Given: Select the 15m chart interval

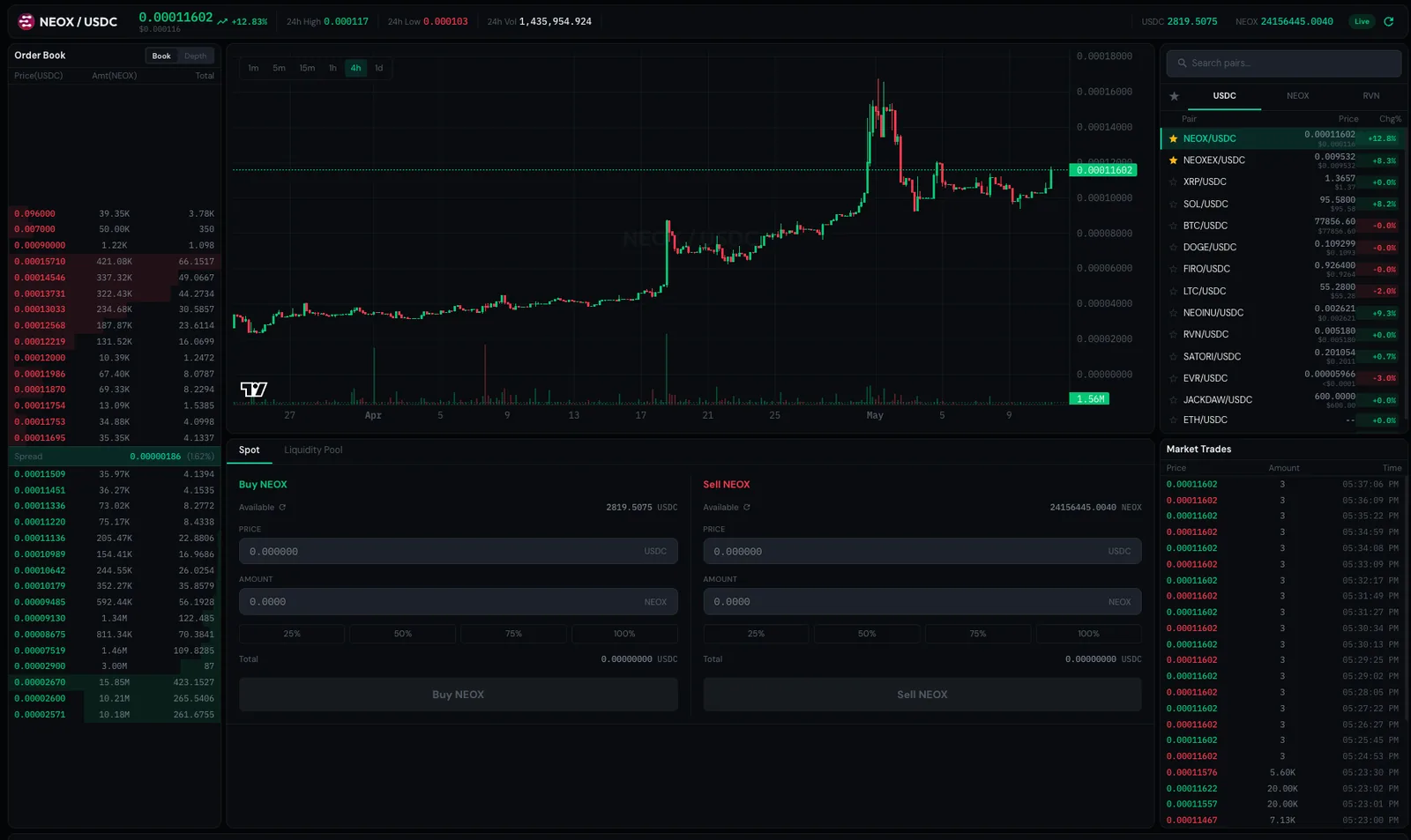Looking at the screenshot, I should click(x=307, y=68).
